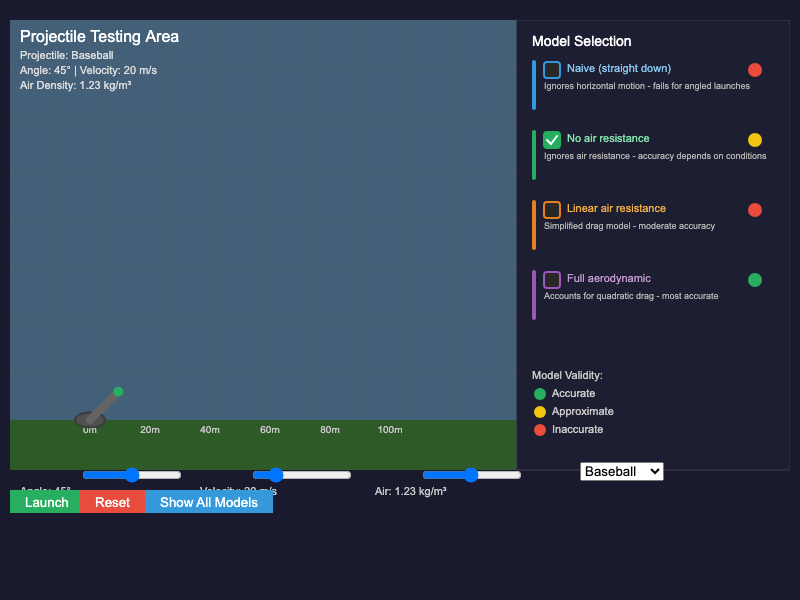Tick the Full aerodynamic model checkbox
800x600 pixels.
(552, 280)
